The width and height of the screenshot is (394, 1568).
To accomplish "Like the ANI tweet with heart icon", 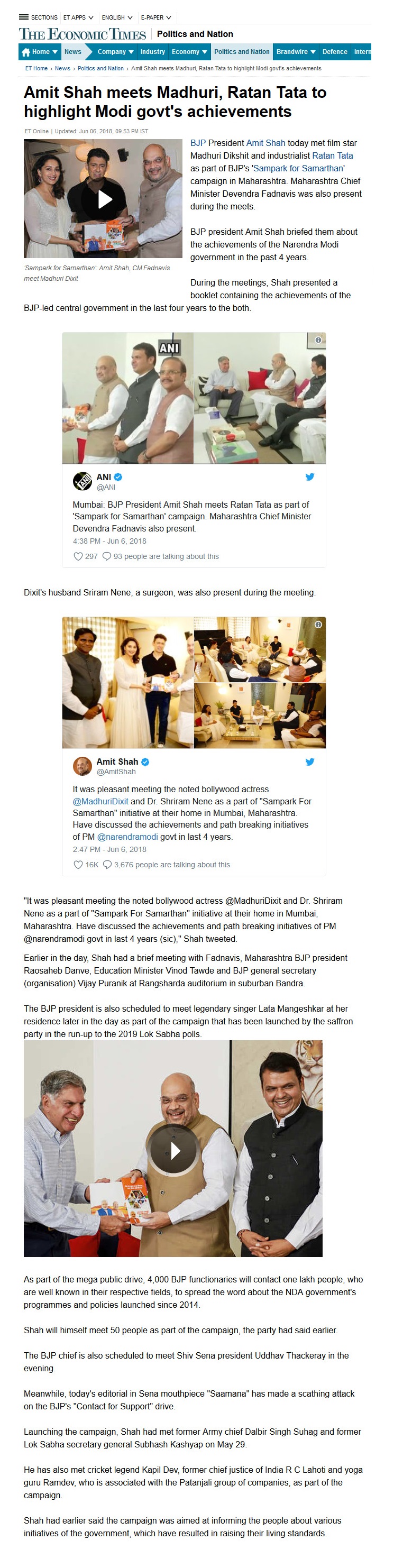I will coord(78,556).
